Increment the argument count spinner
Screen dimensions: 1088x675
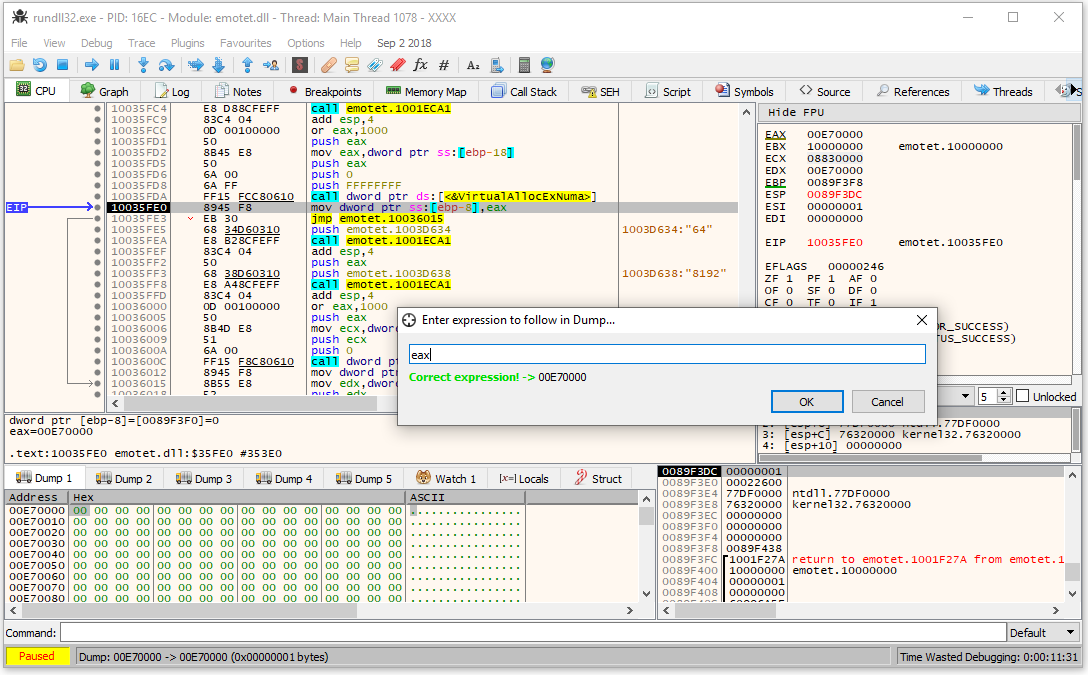pyautogui.click(x=1004, y=393)
